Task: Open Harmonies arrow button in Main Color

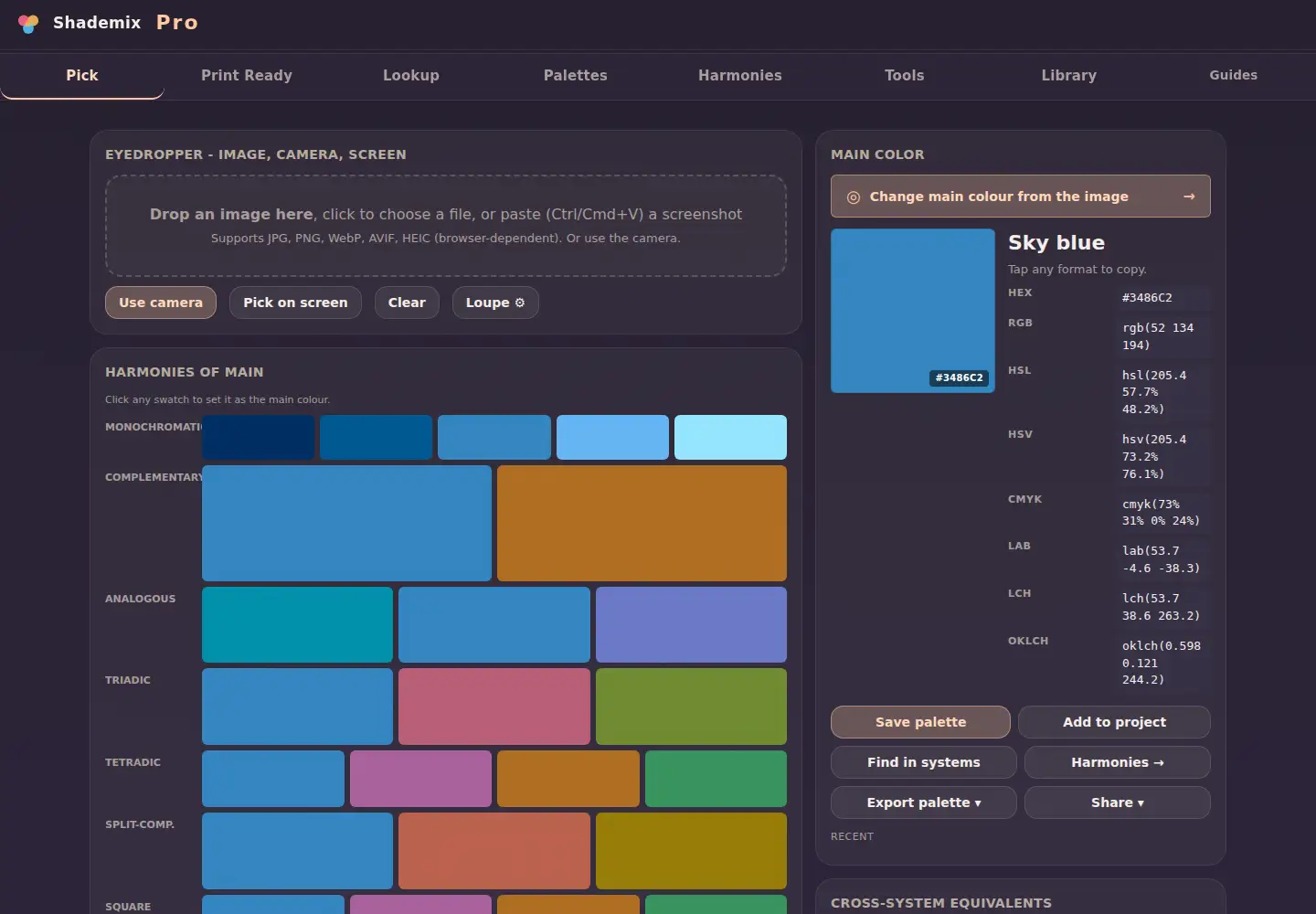Action: tap(1118, 762)
